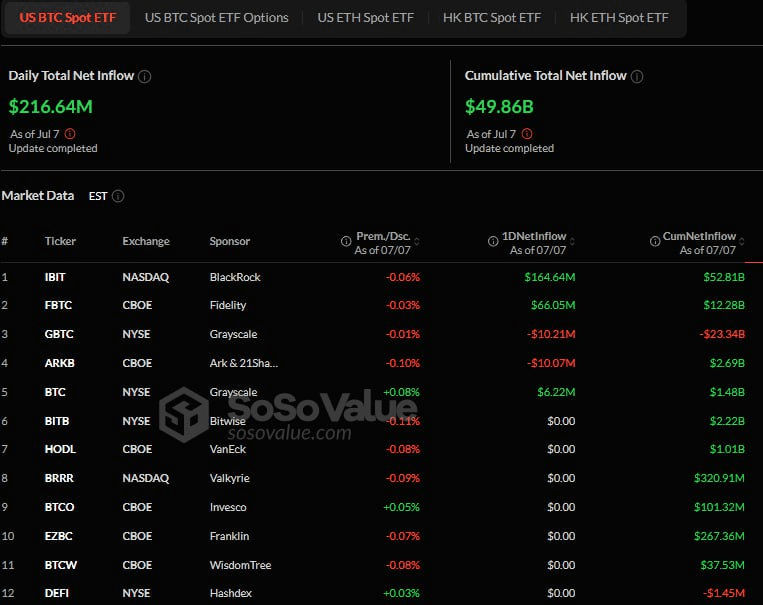Click the EST timezone label
The width and height of the screenshot is (763, 605).
tap(98, 196)
